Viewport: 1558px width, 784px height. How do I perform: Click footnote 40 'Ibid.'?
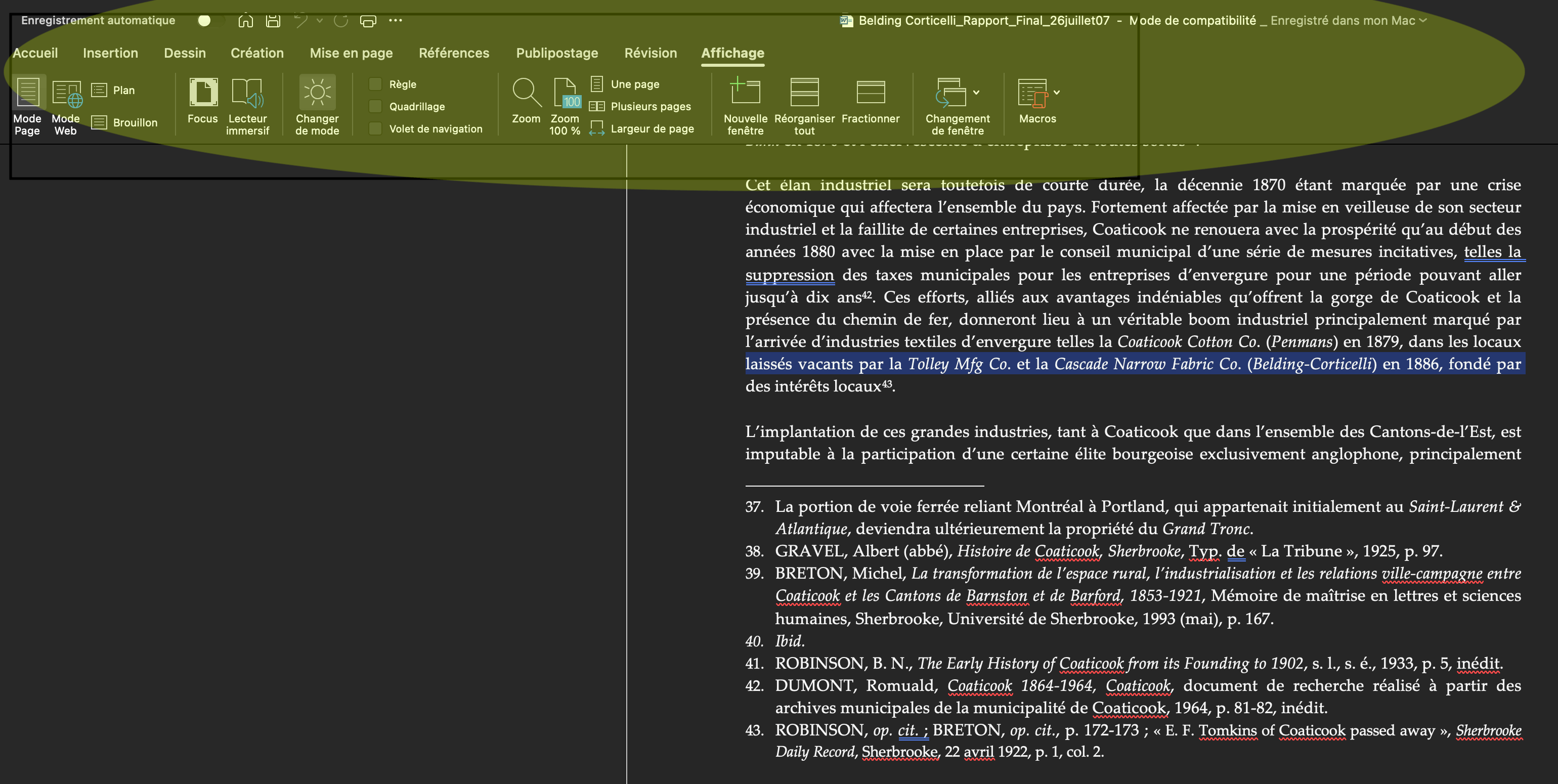pos(790,641)
